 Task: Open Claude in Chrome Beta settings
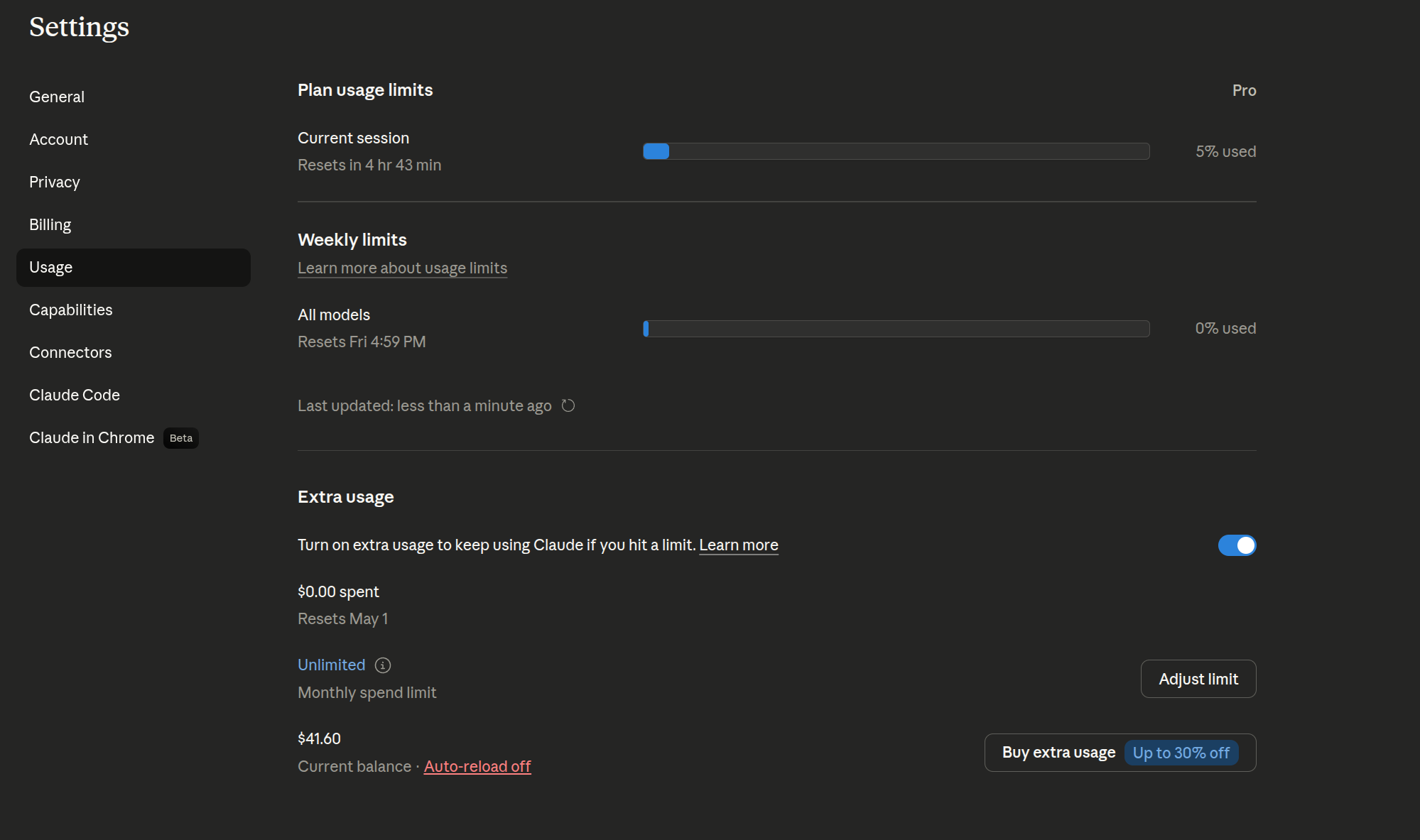coord(92,437)
